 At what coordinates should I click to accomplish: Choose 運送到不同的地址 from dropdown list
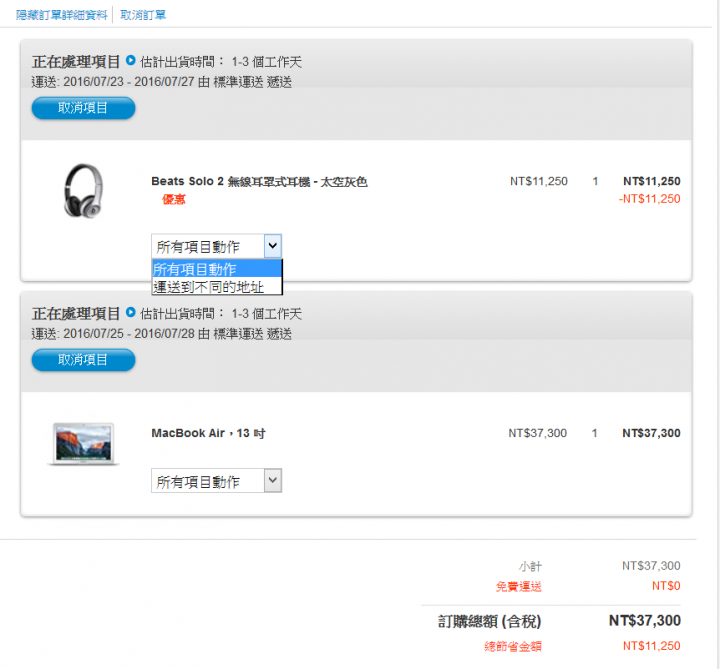(217, 287)
